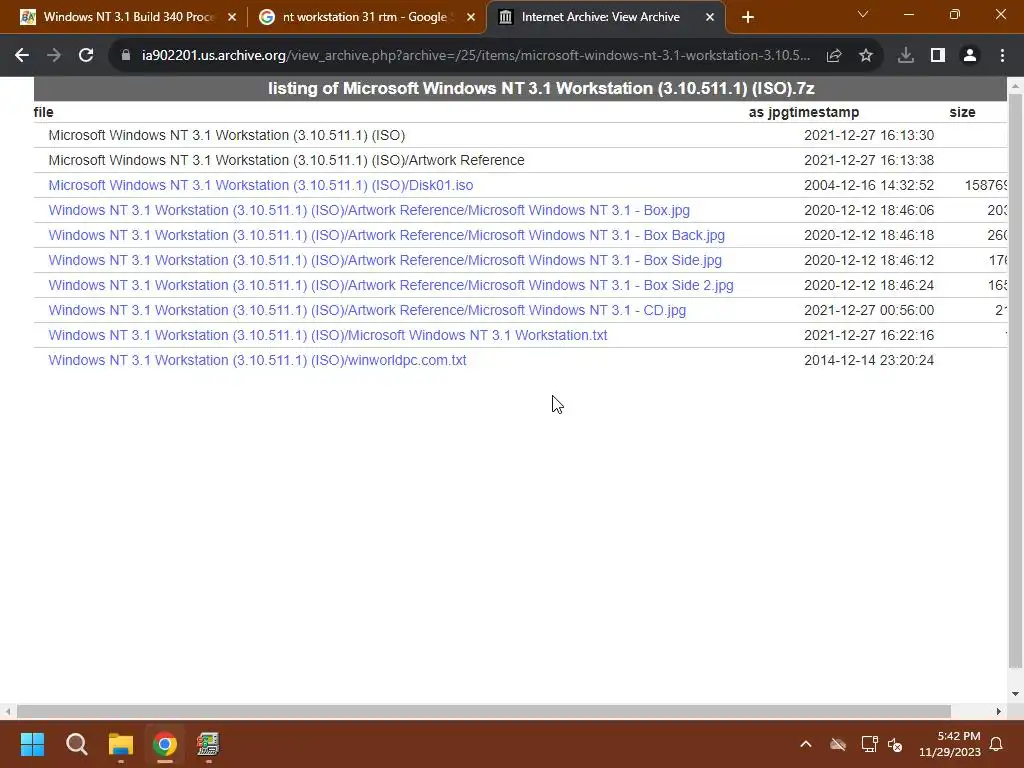Open the NT 3.1 - Box Side 2.jpg link
This screenshot has width=1024, height=768.
tap(391, 285)
